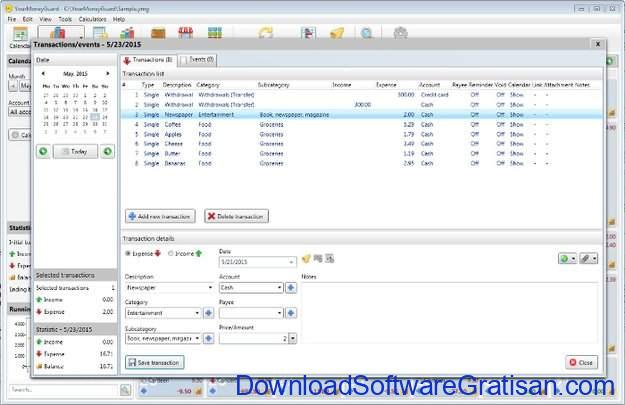Add new category with plus icon

tap(208, 313)
